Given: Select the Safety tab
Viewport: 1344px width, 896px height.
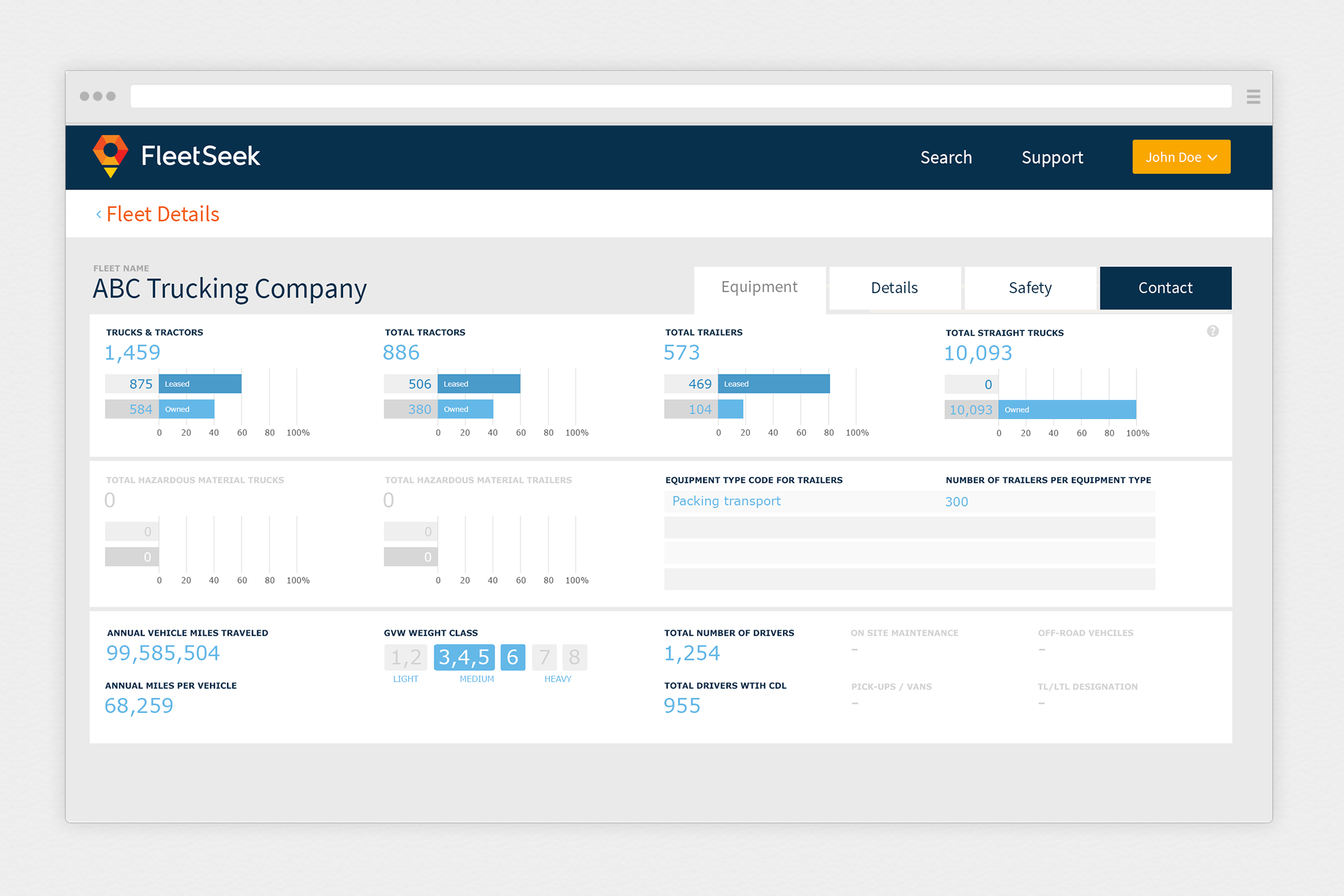Looking at the screenshot, I should 1030,288.
